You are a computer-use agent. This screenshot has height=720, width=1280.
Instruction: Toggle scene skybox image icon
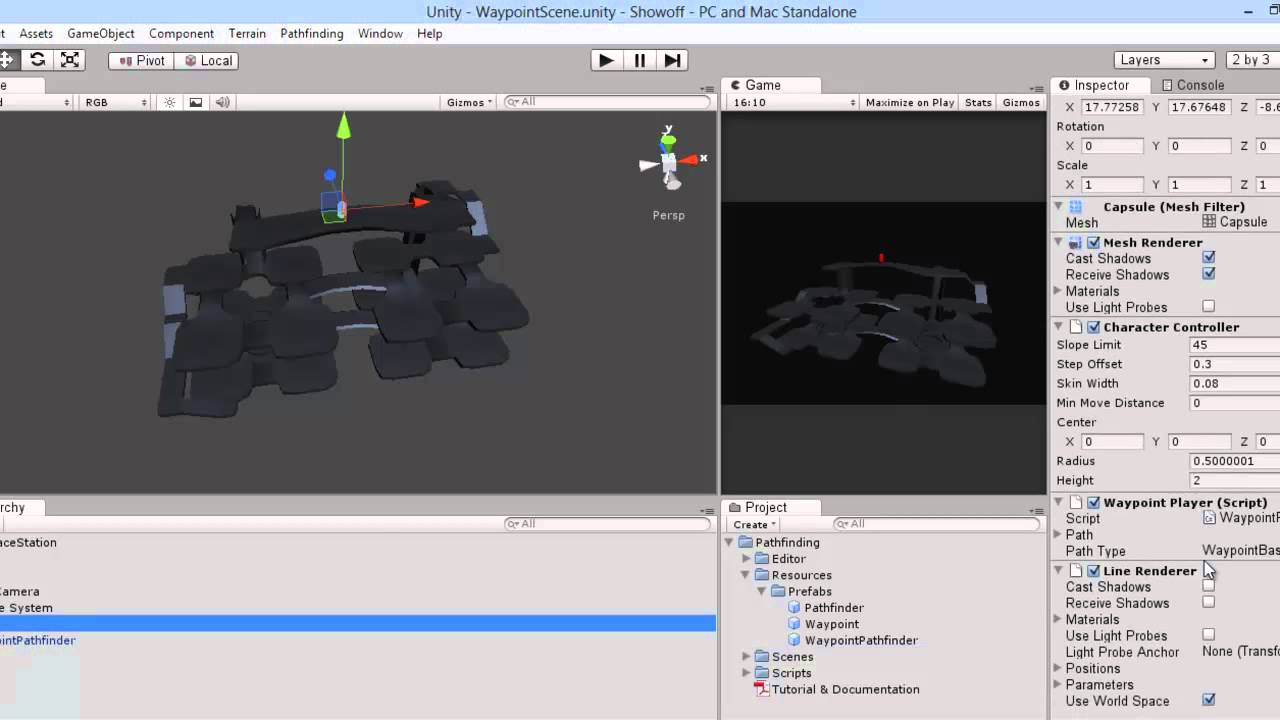196,102
